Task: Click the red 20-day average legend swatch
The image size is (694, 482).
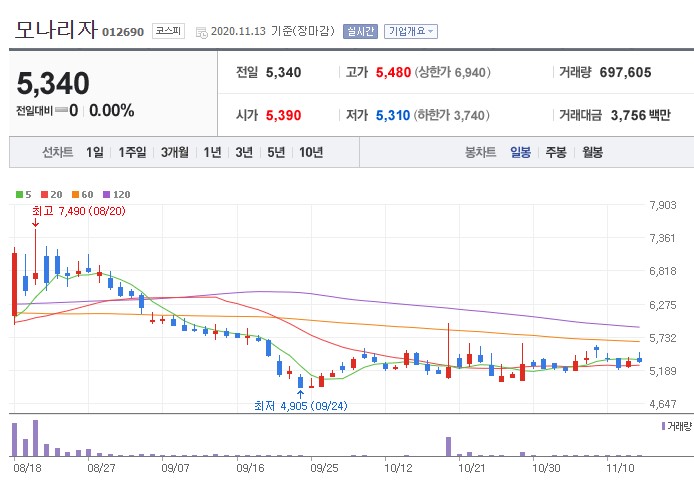Action: [44, 194]
